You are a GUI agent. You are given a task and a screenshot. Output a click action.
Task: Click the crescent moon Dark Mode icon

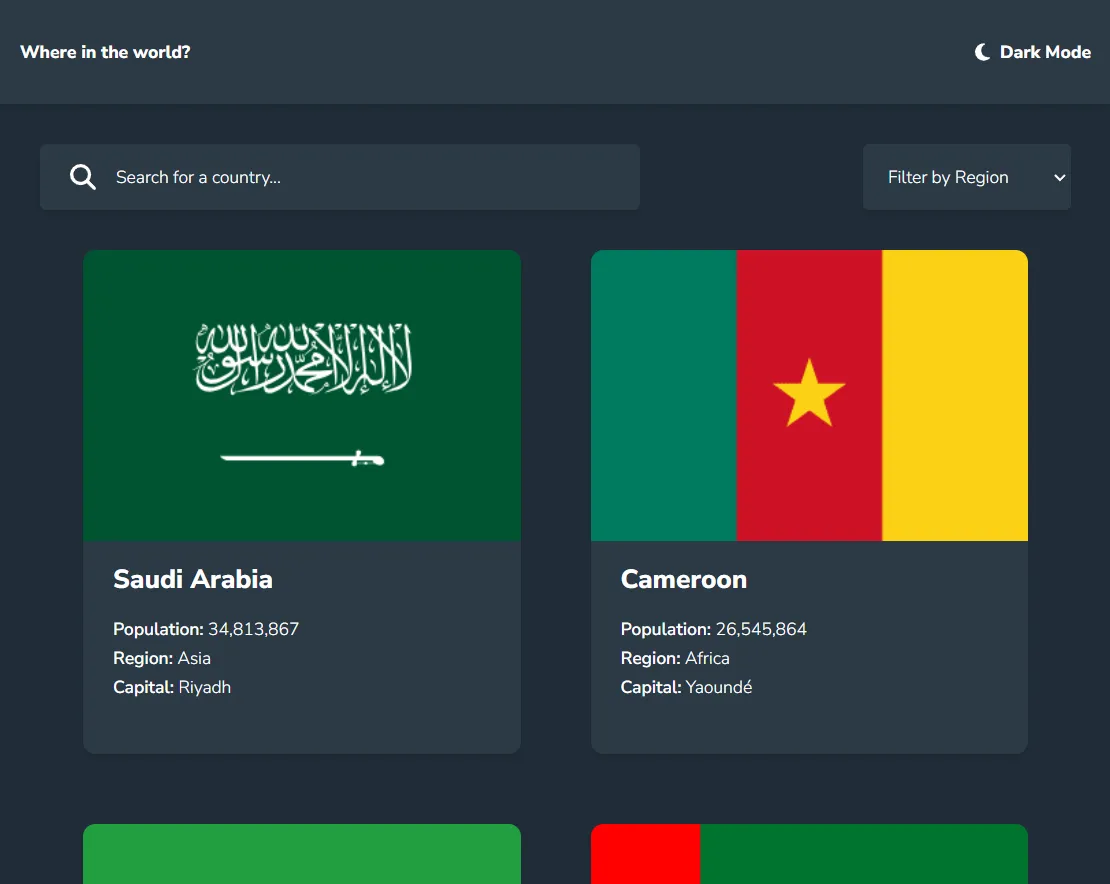pos(981,52)
